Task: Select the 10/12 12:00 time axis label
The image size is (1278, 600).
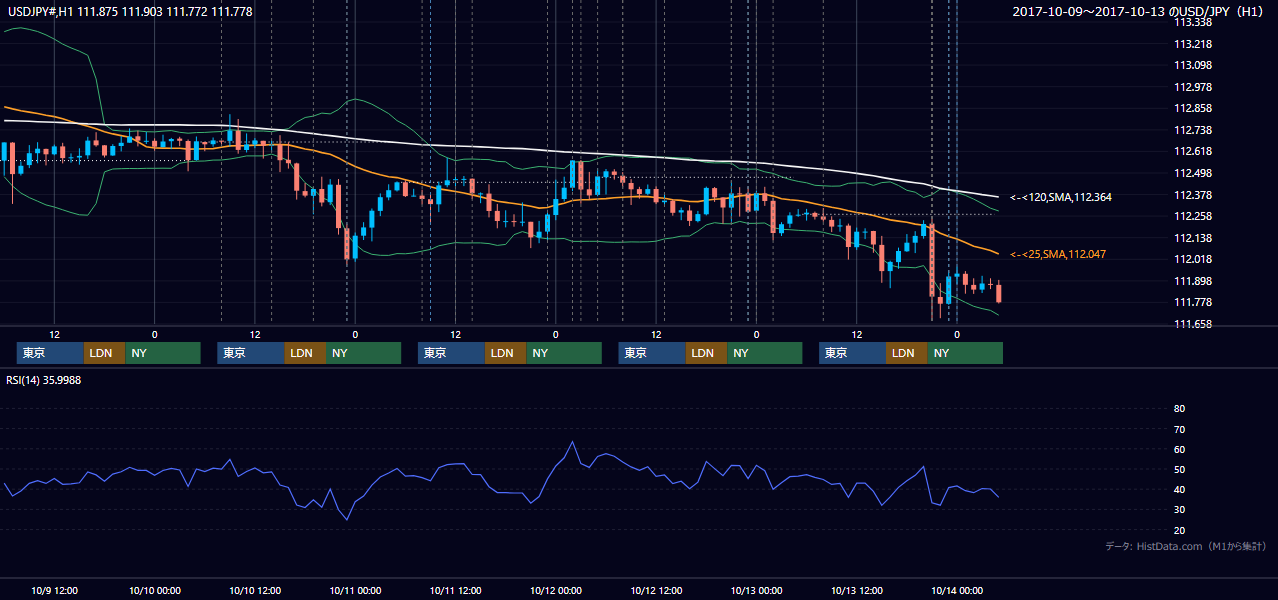Action: pos(656,590)
